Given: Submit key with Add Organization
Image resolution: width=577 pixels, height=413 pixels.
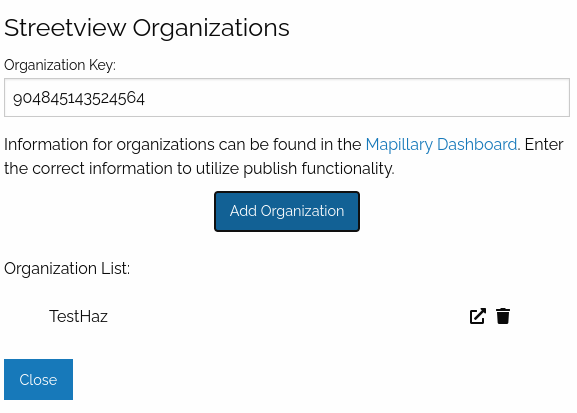Looking at the screenshot, I should (x=287, y=211).
